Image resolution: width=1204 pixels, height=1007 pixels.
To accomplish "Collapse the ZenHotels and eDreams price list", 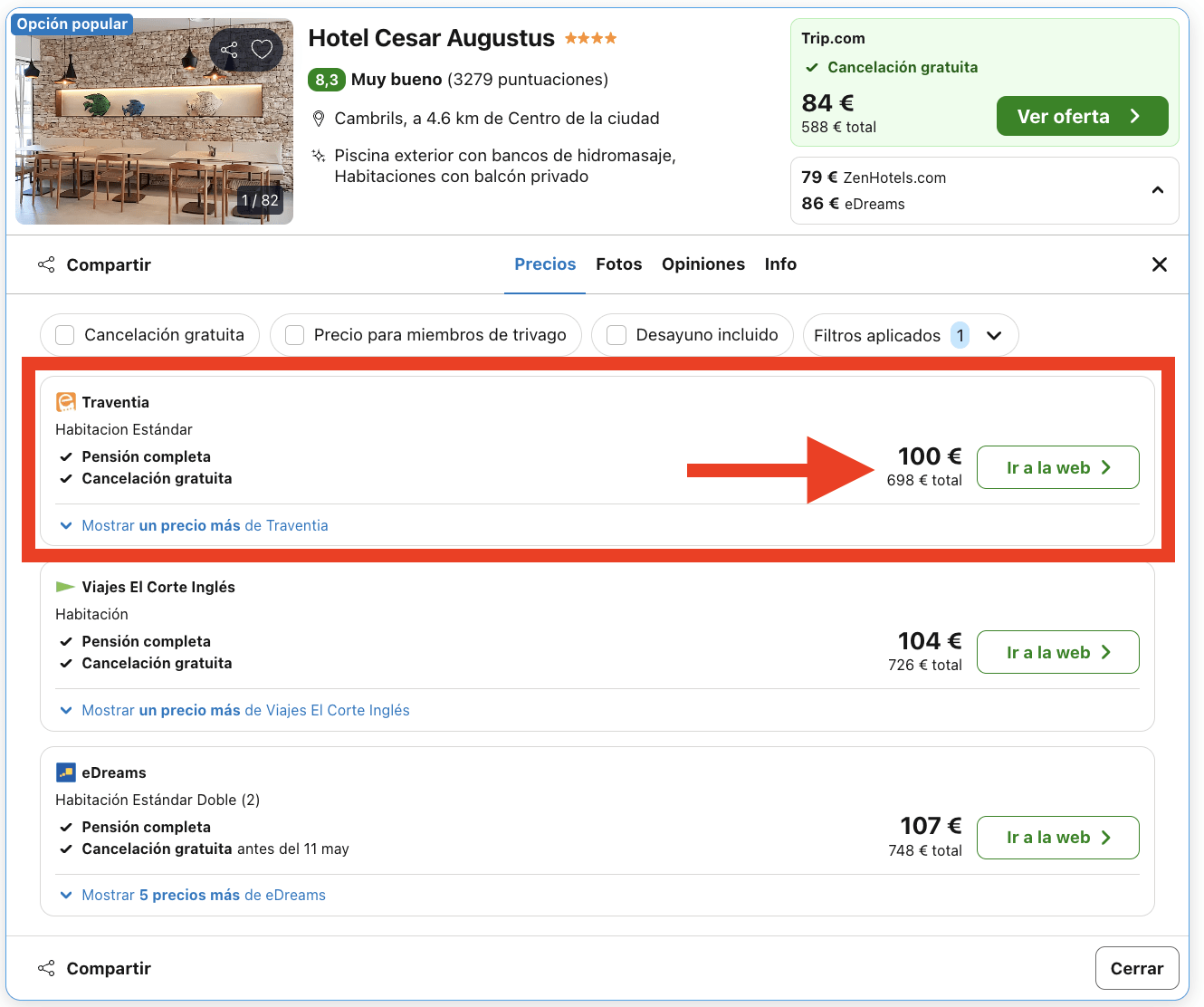I will 1157,190.
